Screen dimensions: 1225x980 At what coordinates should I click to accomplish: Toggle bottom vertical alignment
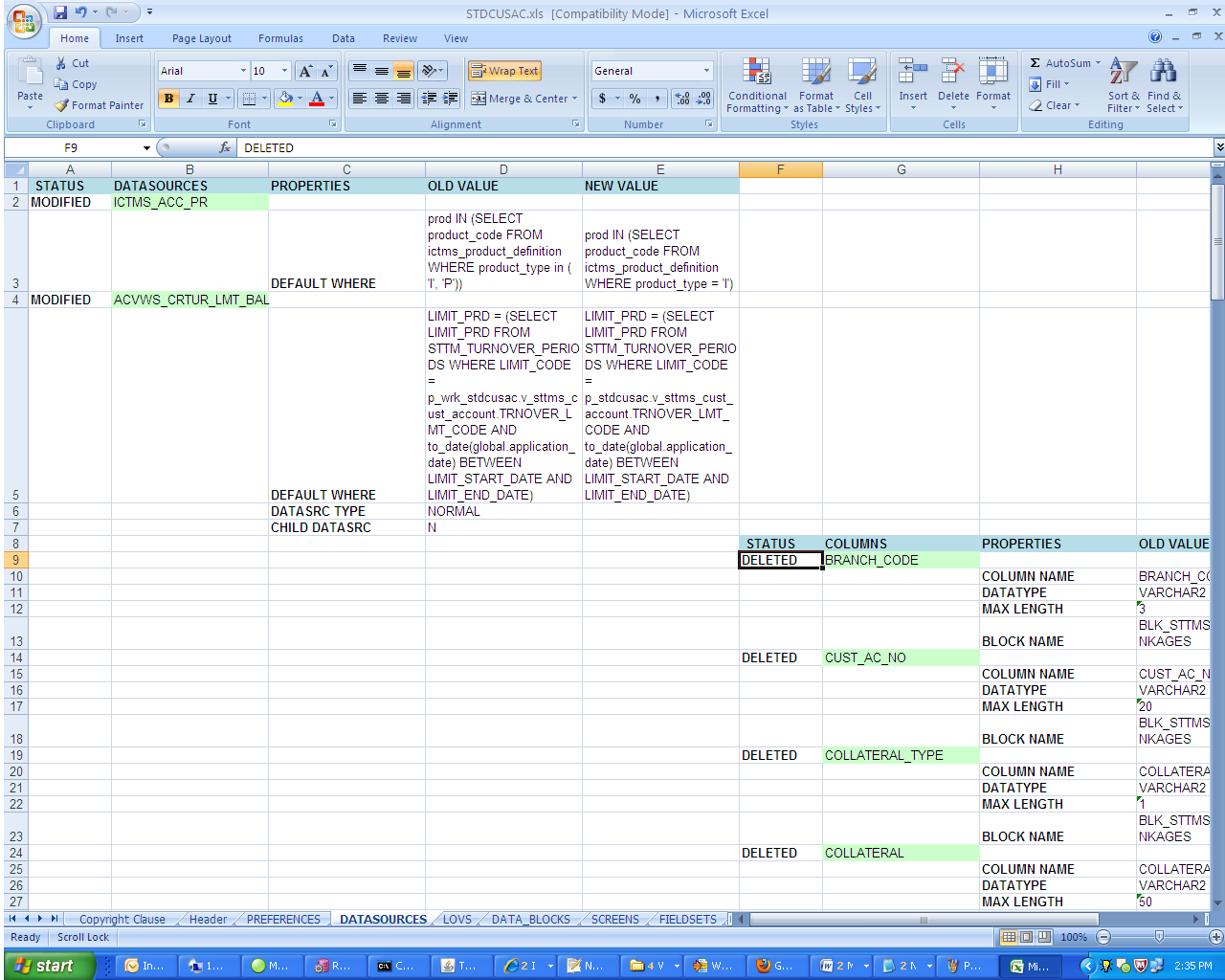pos(404,71)
